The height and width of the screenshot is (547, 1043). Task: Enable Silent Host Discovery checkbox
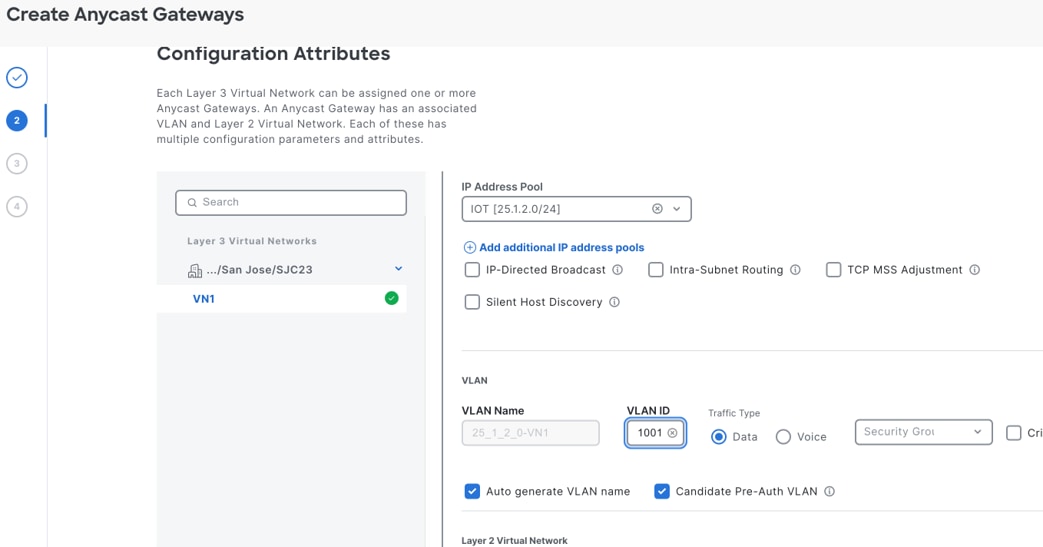(472, 302)
